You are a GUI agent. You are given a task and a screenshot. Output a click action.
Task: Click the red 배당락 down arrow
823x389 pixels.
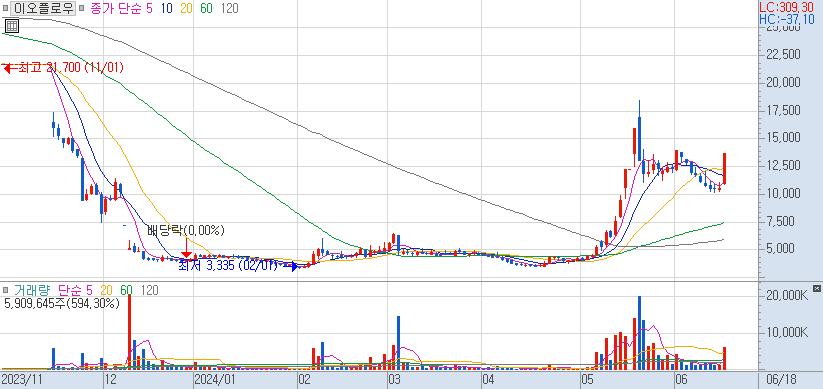tap(186, 247)
